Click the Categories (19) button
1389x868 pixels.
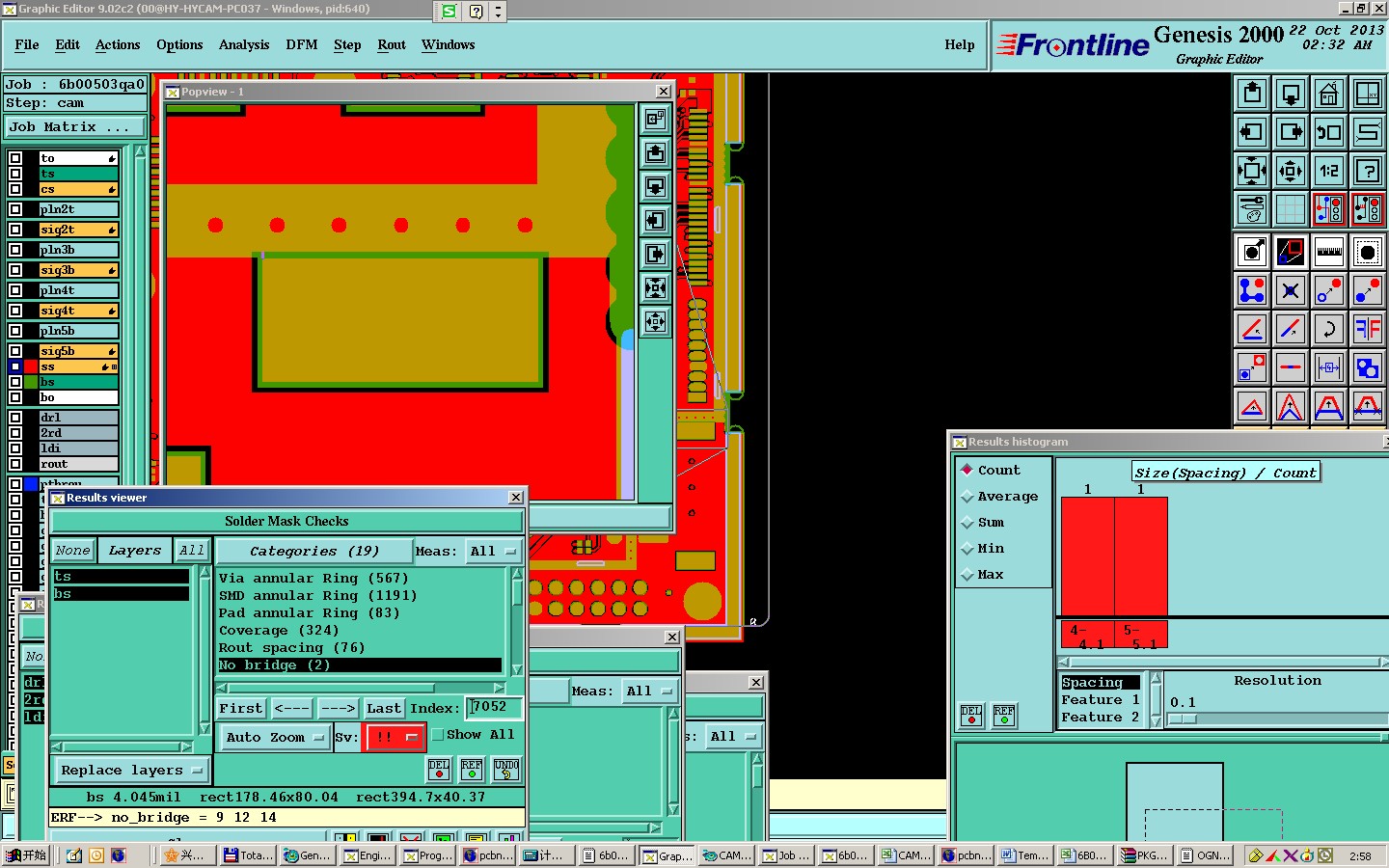click(313, 552)
